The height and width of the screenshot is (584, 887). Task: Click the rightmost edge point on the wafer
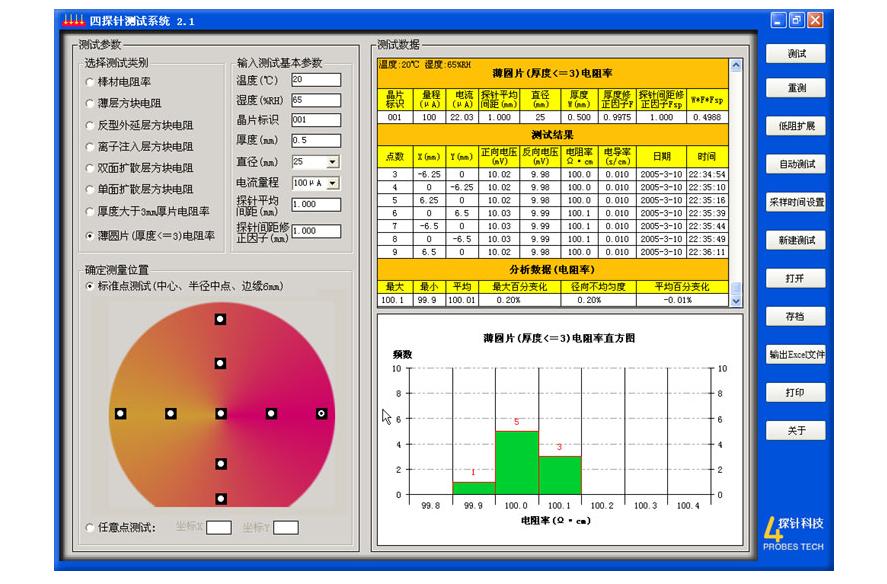click(x=321, y=413)
